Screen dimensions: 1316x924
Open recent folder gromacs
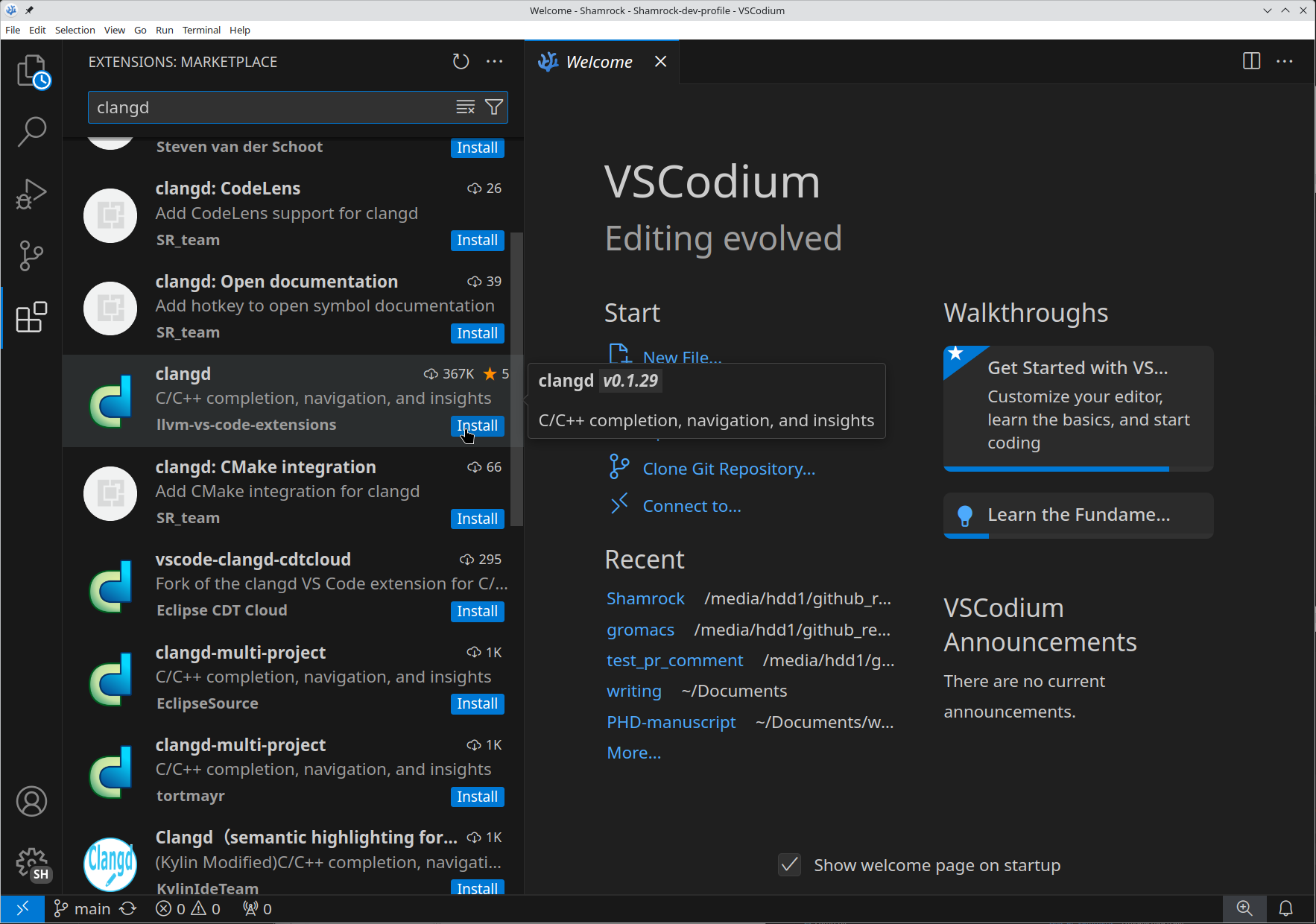tap(640, 630)
